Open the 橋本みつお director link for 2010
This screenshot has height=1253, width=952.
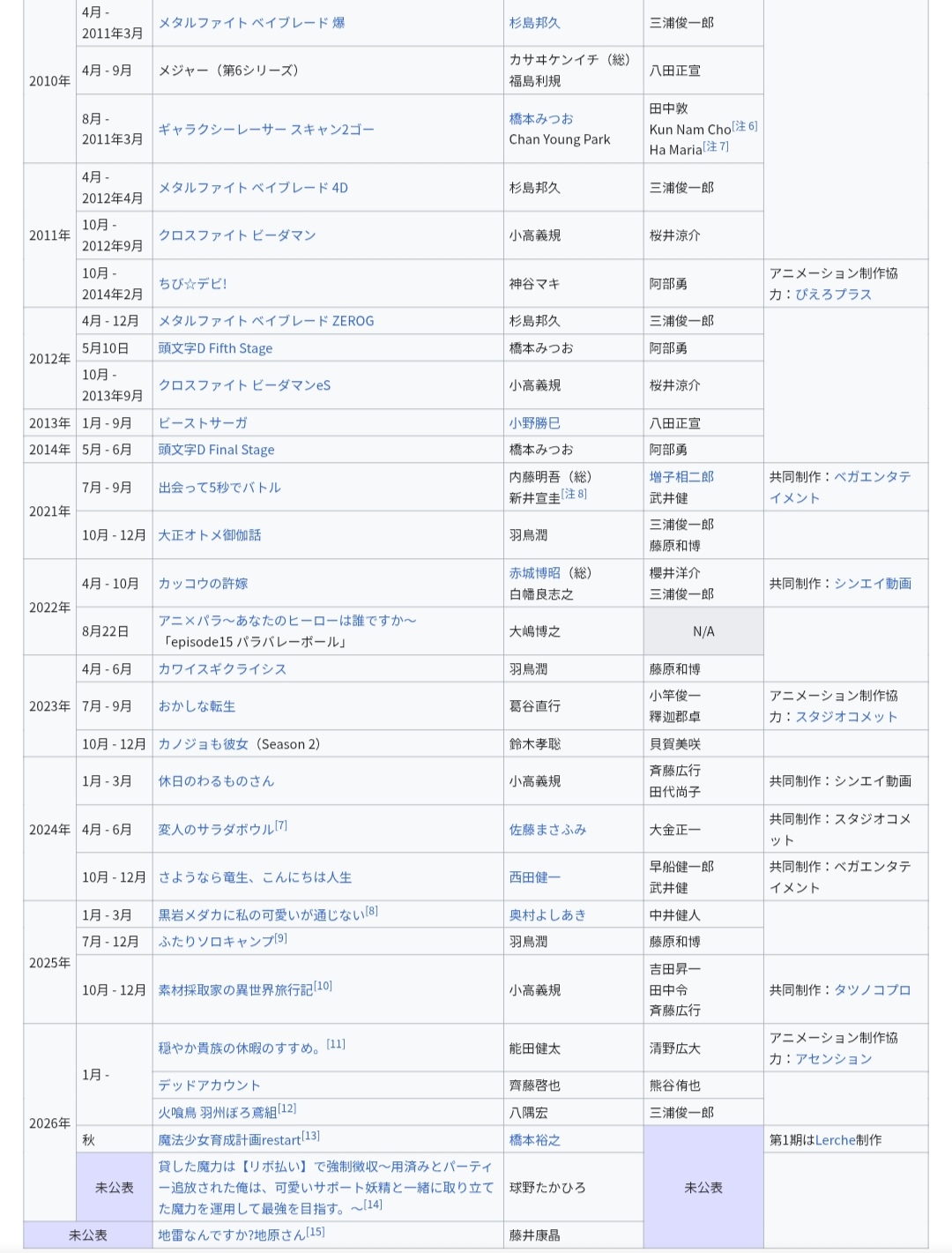point(540,118)
